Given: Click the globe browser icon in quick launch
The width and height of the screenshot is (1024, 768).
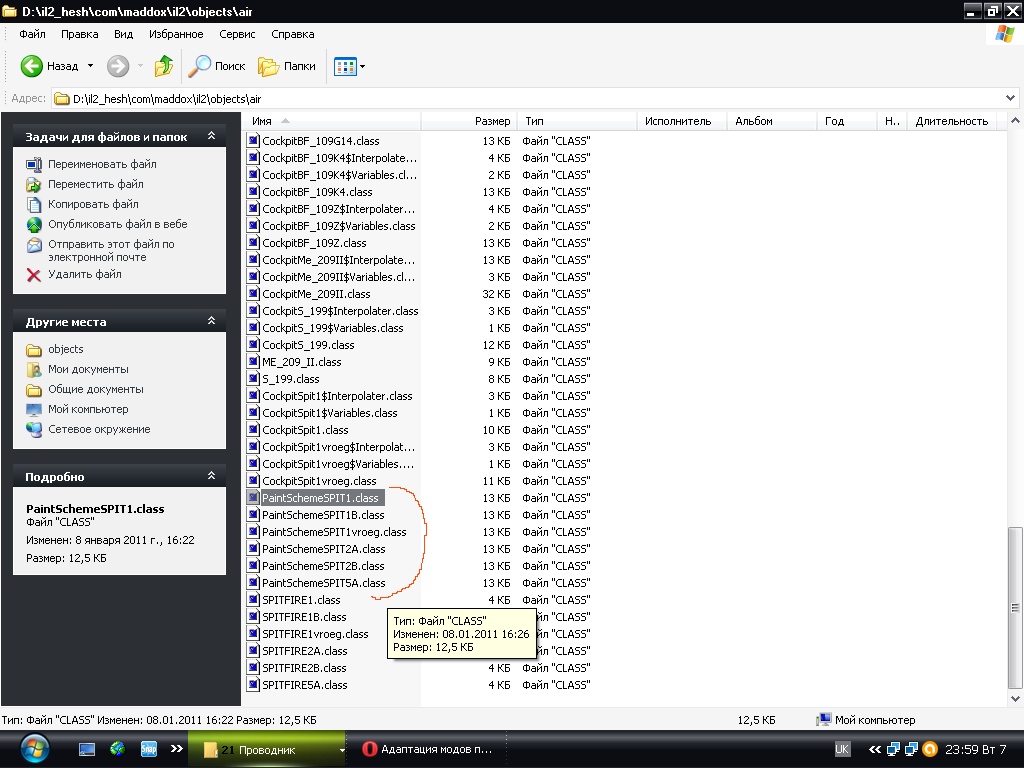Looking at the screenshot, I should 118,748.
